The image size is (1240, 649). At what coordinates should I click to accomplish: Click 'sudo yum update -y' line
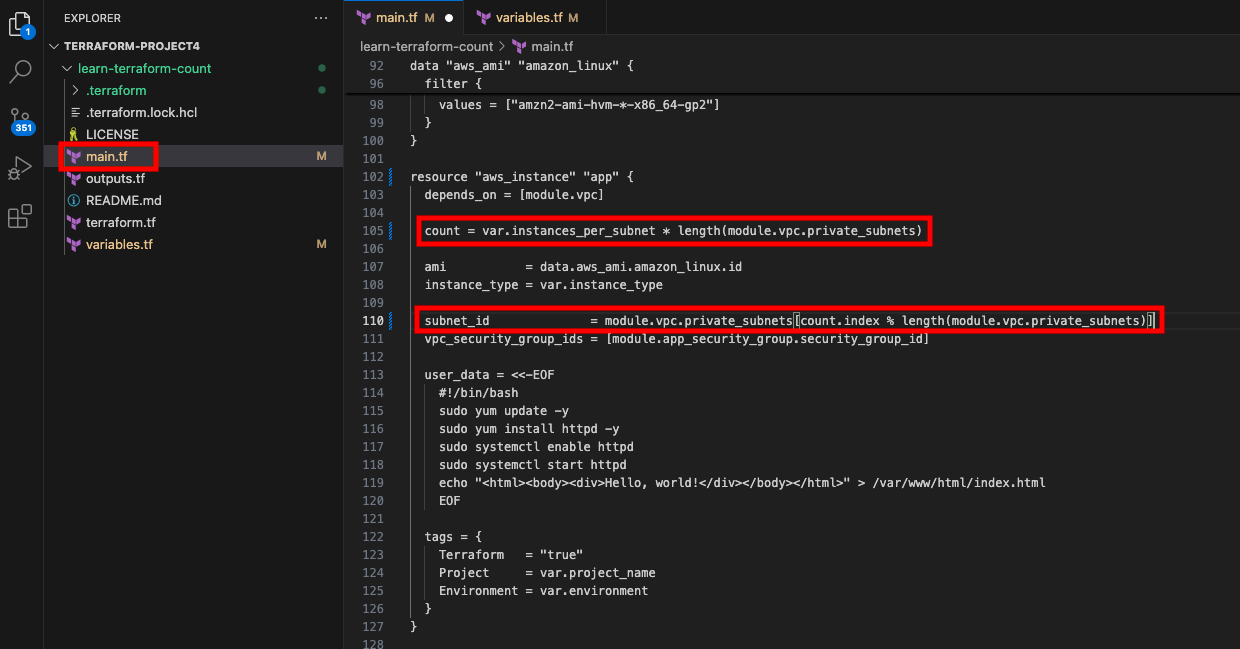[504, 411]
